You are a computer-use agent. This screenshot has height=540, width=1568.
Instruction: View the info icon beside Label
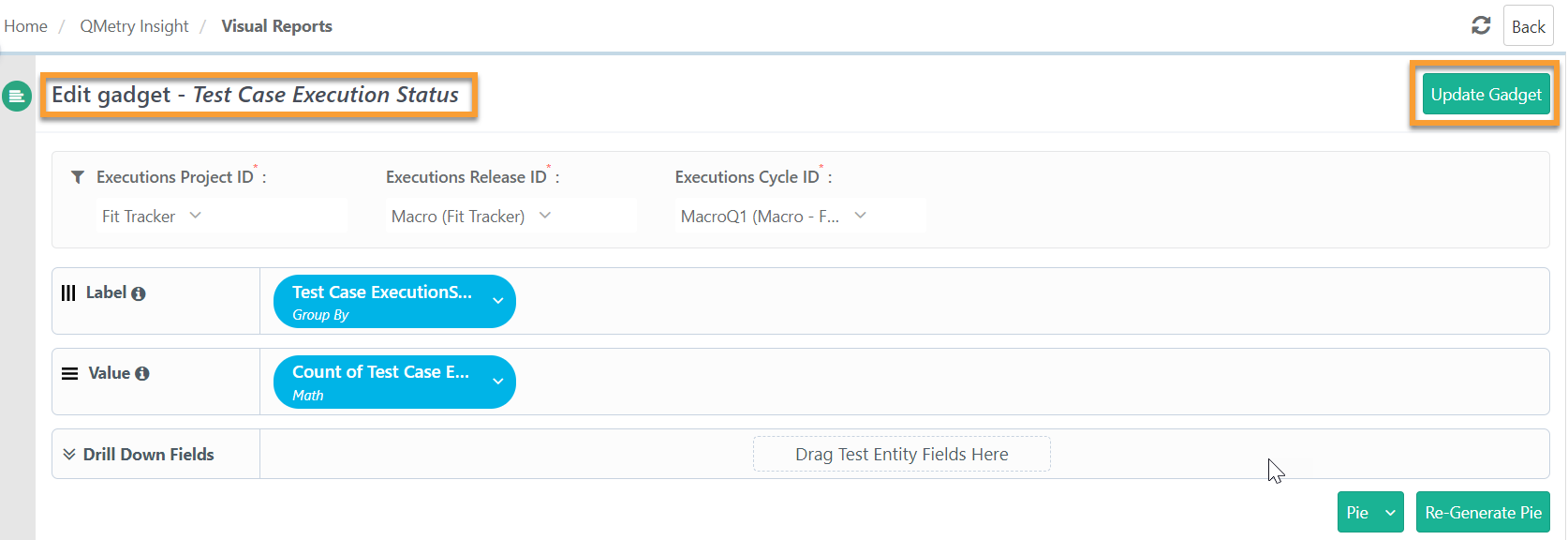[x=138, y=292]
